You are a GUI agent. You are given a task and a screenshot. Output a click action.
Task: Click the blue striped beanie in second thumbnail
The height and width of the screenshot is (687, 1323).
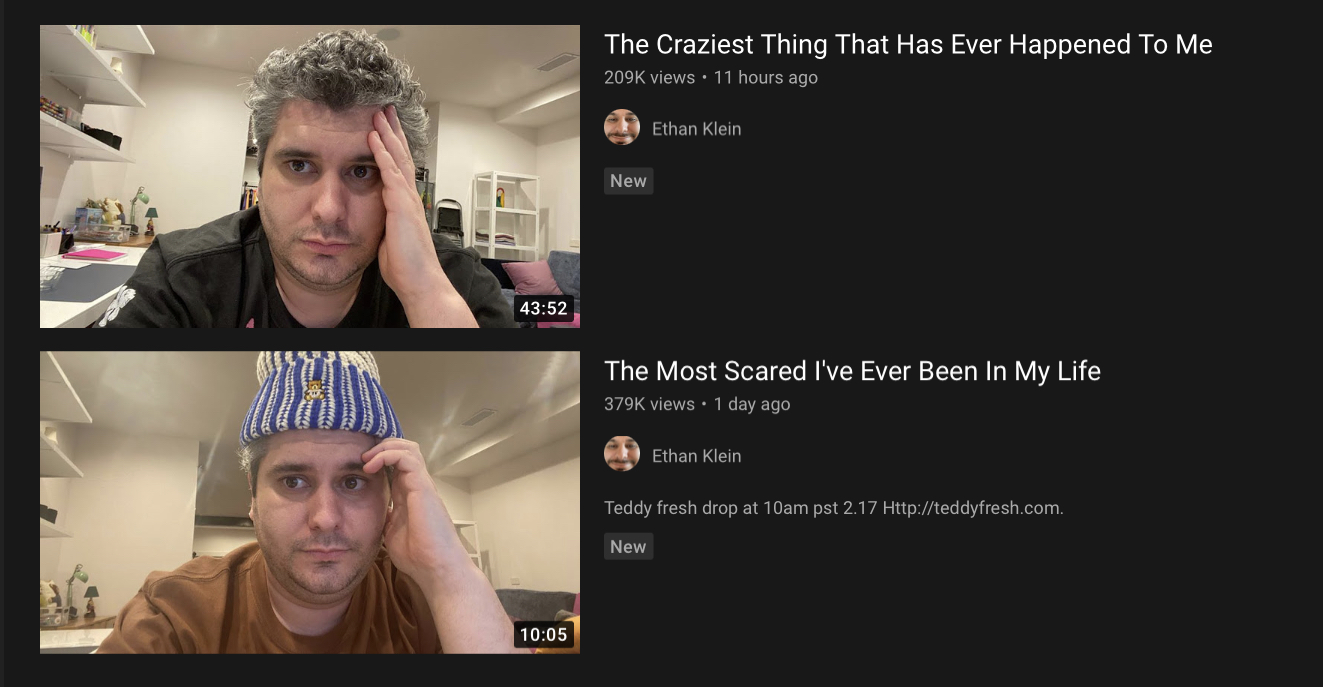[x=320, y=398]
